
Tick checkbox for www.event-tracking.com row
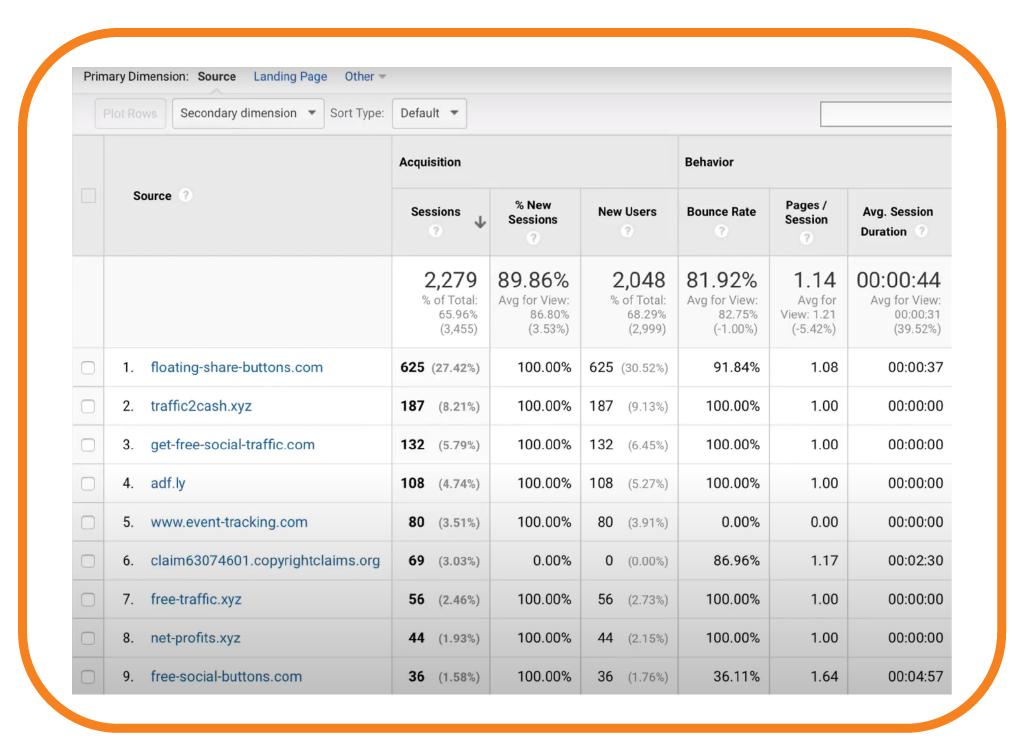88,522
